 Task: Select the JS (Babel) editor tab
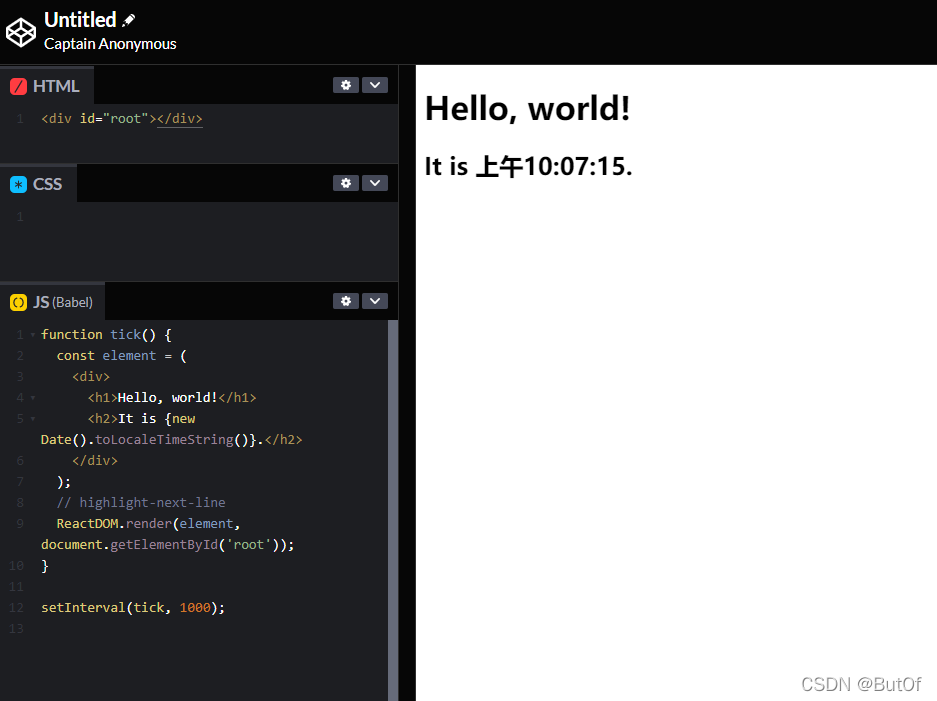point(53,302)
